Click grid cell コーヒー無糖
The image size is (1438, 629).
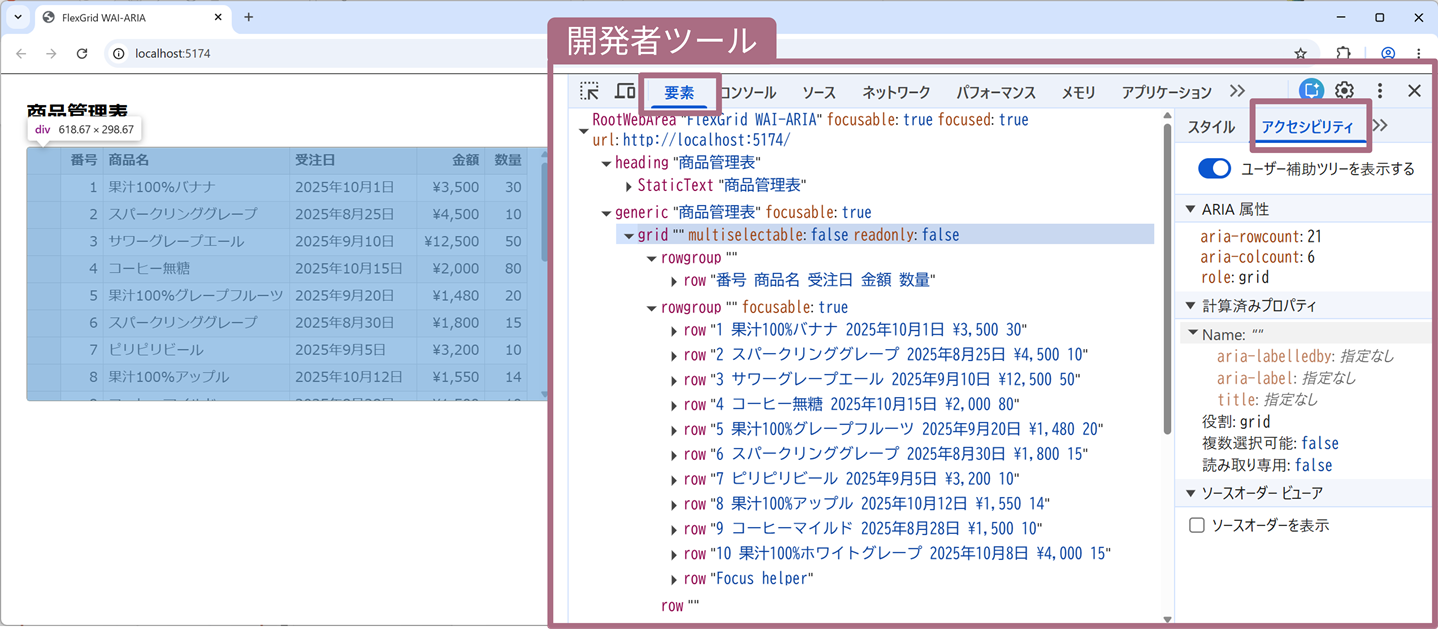[x=197, y=268]
